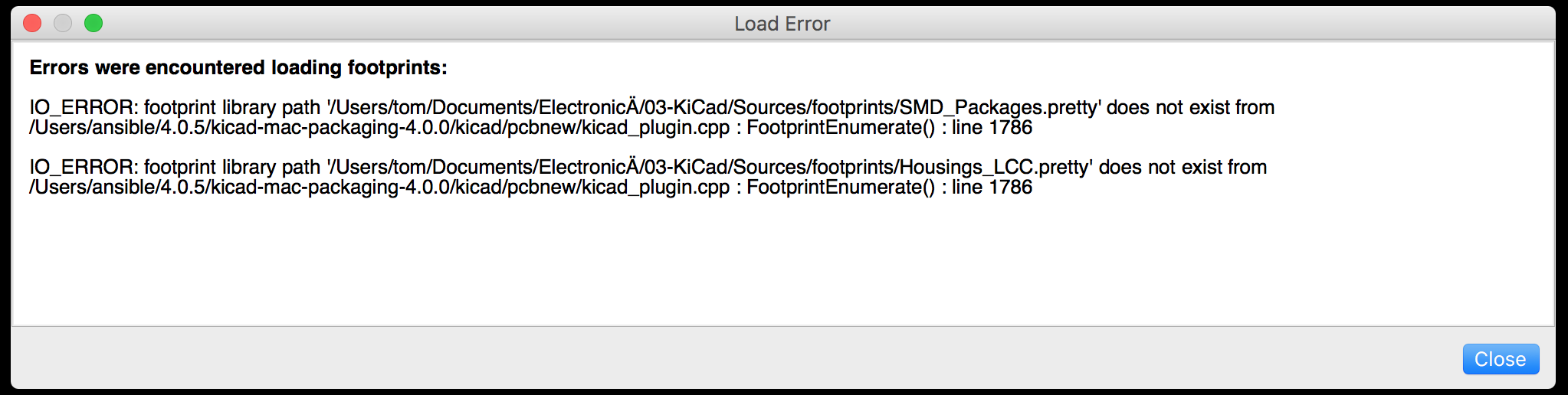Click 'does not exist from' in second error

click(1183, 167)
